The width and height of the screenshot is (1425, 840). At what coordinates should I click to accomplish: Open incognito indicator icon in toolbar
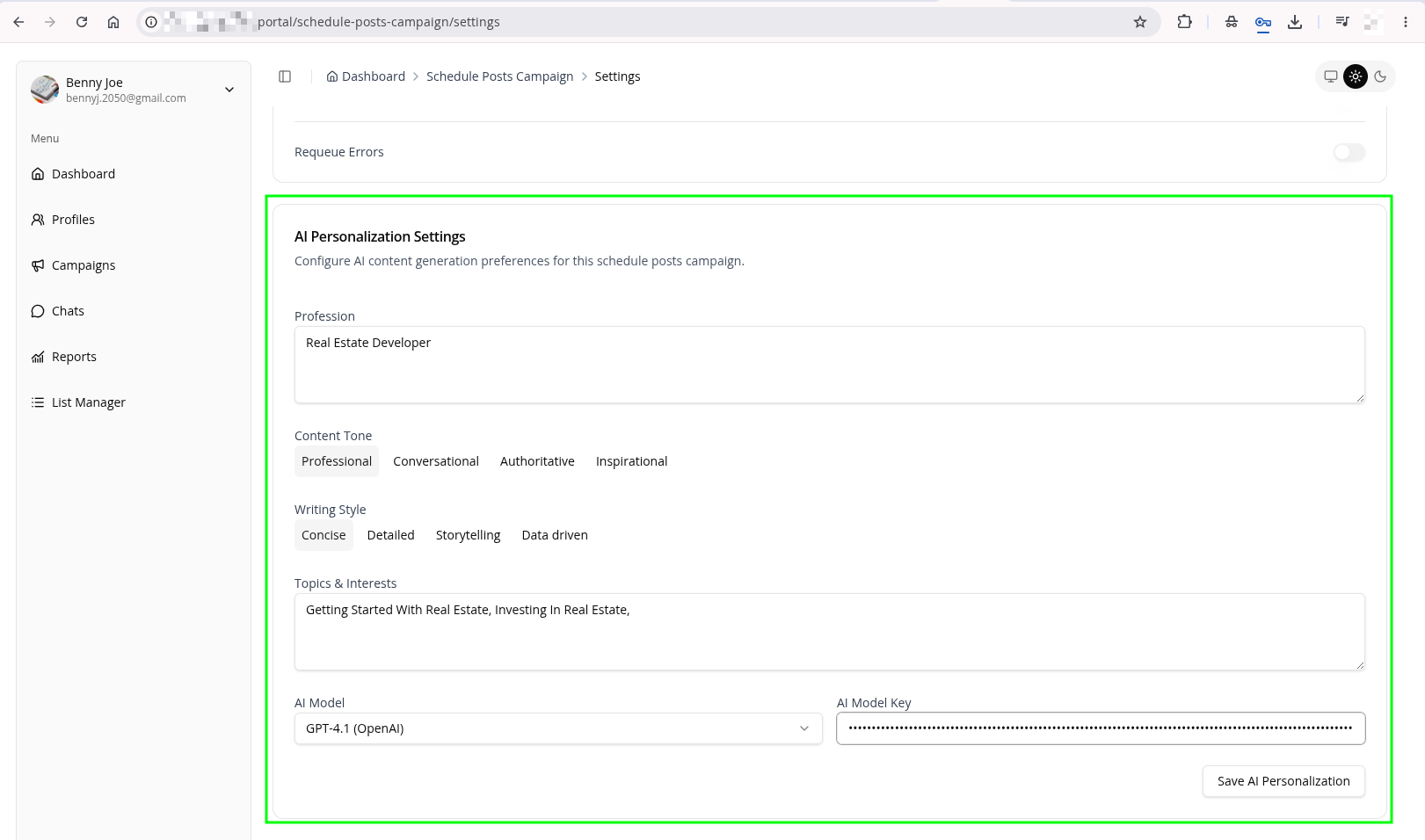pyautogui.click(x=1232, y=22)
